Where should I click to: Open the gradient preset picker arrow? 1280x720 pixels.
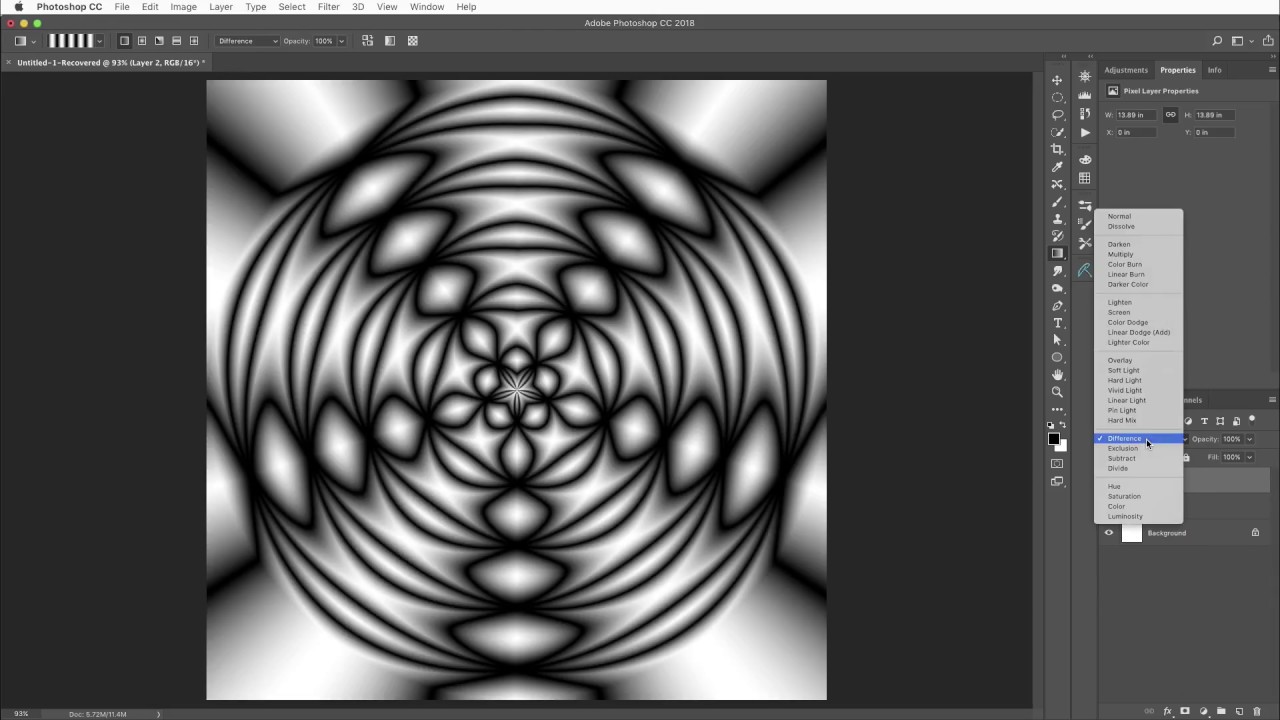coord(99,41)
